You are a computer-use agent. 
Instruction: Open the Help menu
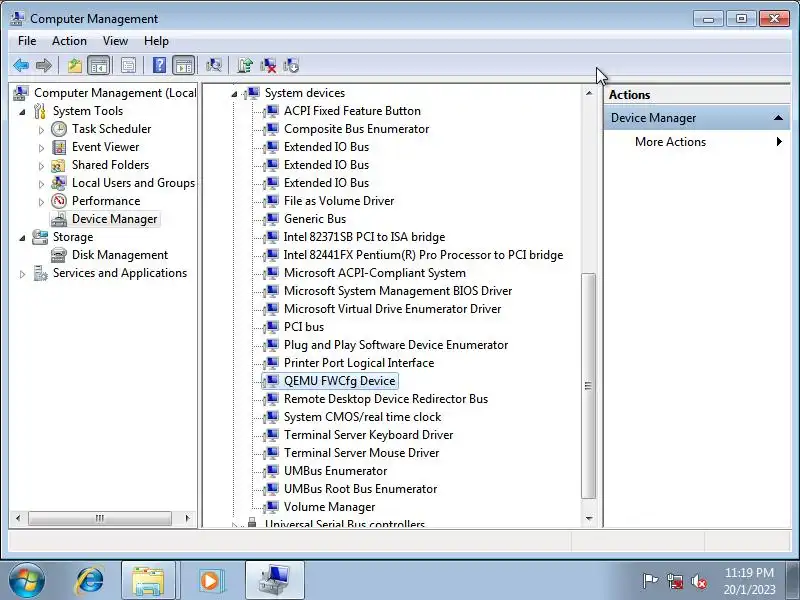(x=156, y=41)
